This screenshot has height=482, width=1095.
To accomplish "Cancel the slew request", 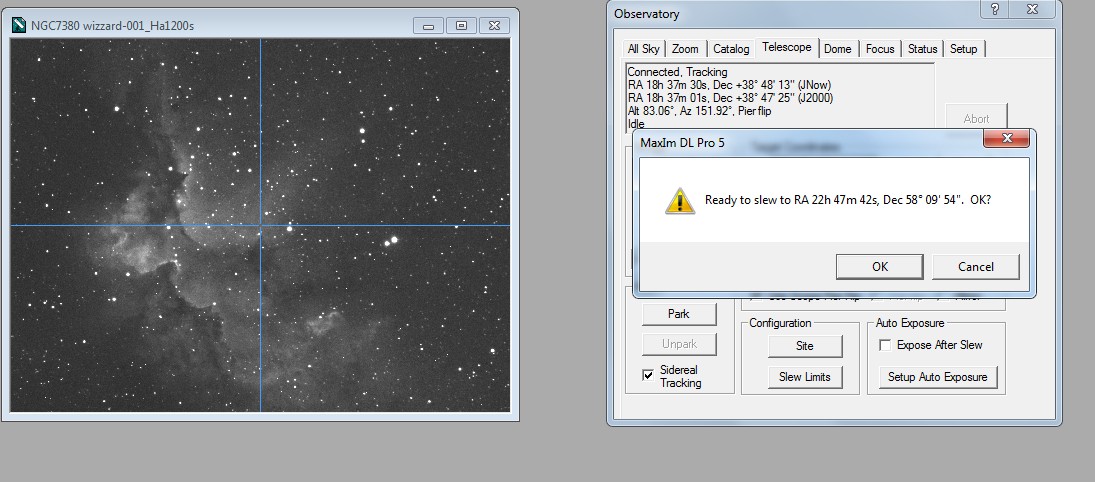I will (x=975, y=267).
